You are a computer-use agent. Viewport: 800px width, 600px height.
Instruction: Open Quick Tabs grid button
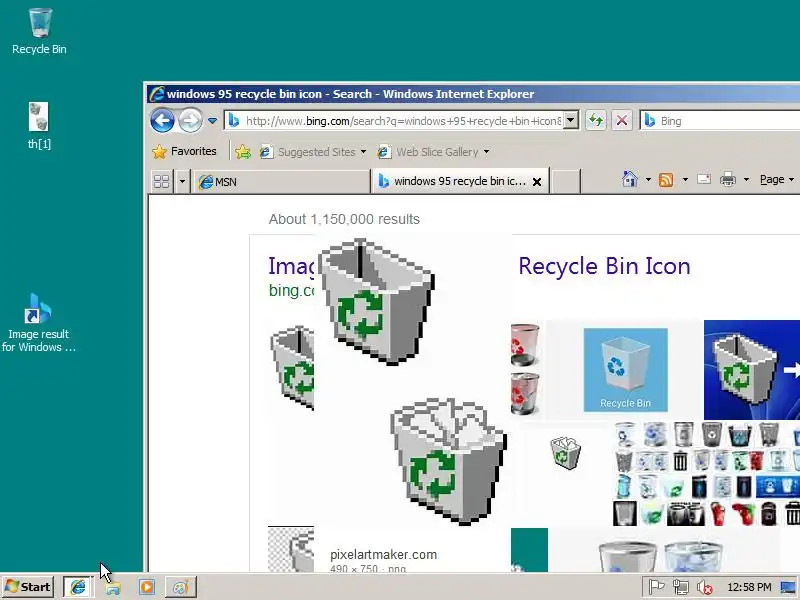pyautogui.click(x=161, y=182)
